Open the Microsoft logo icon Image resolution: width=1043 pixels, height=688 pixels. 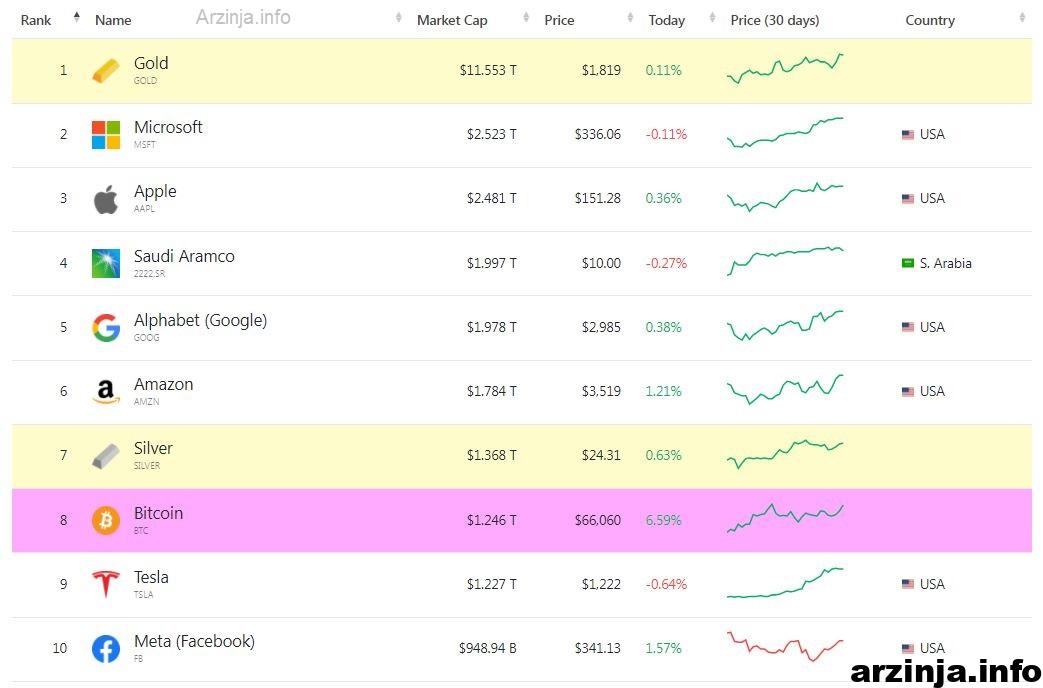point(106,134)
